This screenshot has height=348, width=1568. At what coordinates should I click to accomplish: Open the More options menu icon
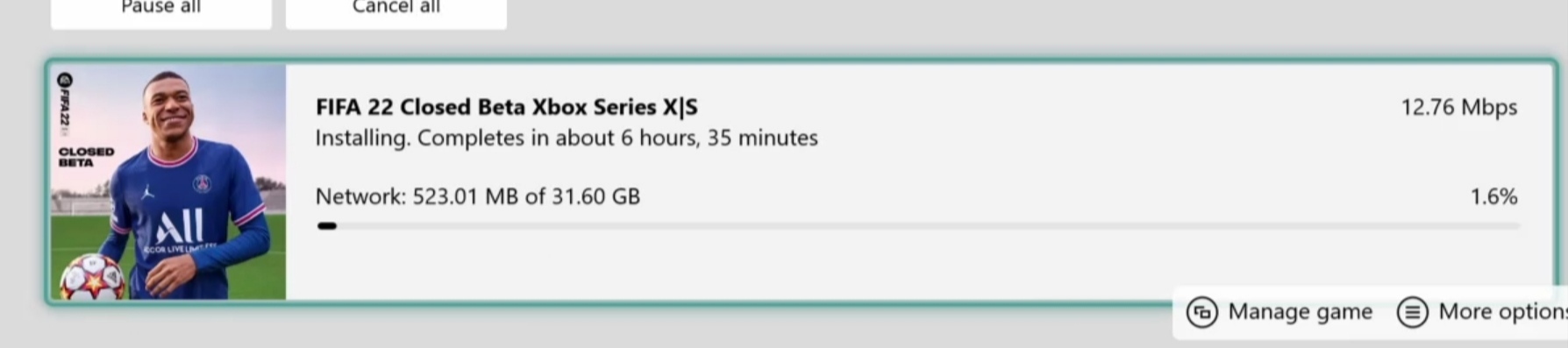(x=1412, y=312)
